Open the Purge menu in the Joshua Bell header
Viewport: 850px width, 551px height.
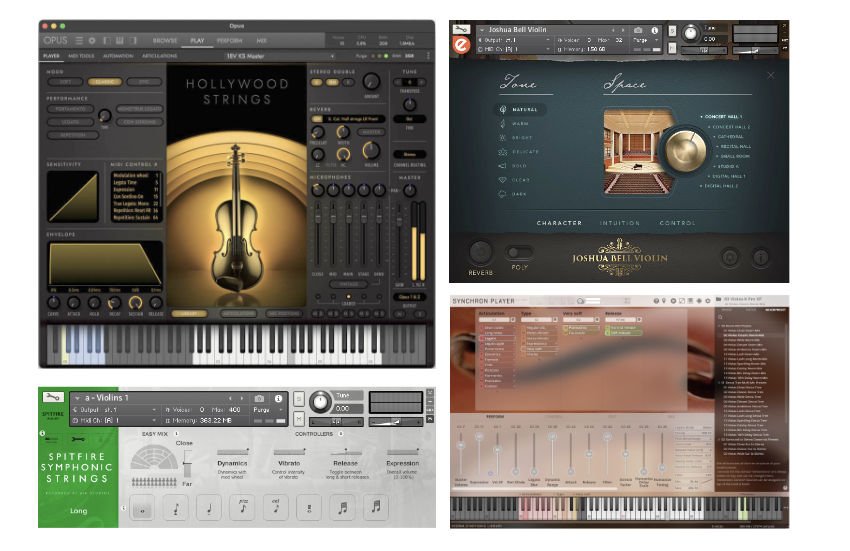[647, 40]
